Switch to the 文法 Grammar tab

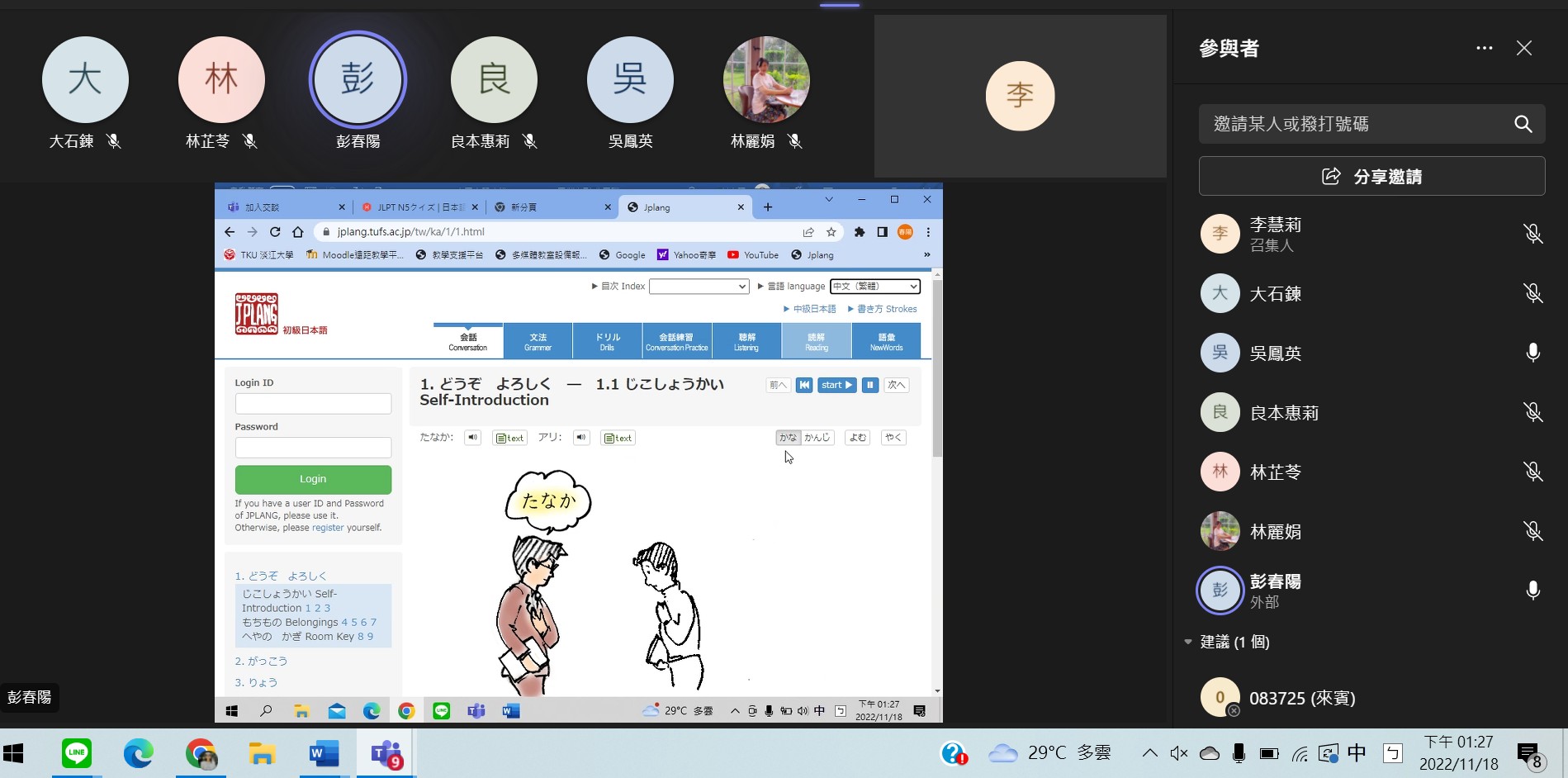(x=538, y=341)
